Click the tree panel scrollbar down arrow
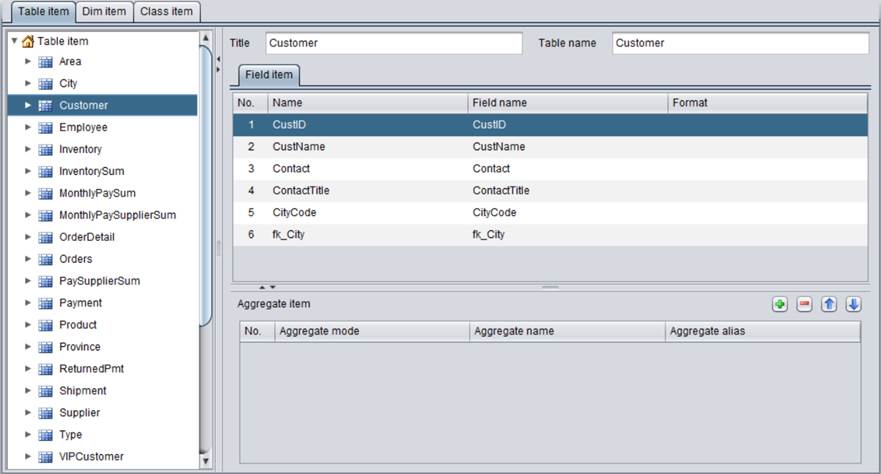The height and width of the screenshot is (474, 881). [x=206, y=461]
